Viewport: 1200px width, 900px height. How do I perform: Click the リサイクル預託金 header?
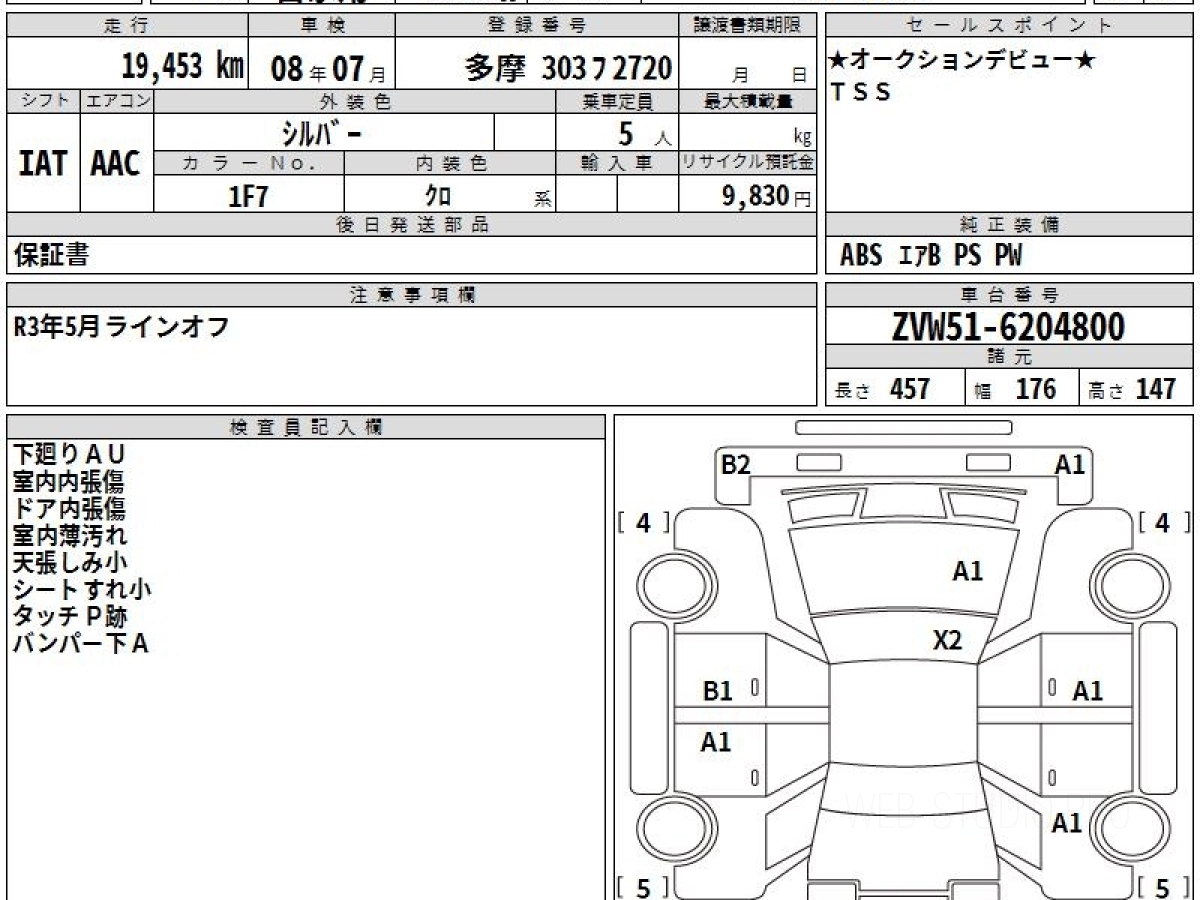(748, 164)
